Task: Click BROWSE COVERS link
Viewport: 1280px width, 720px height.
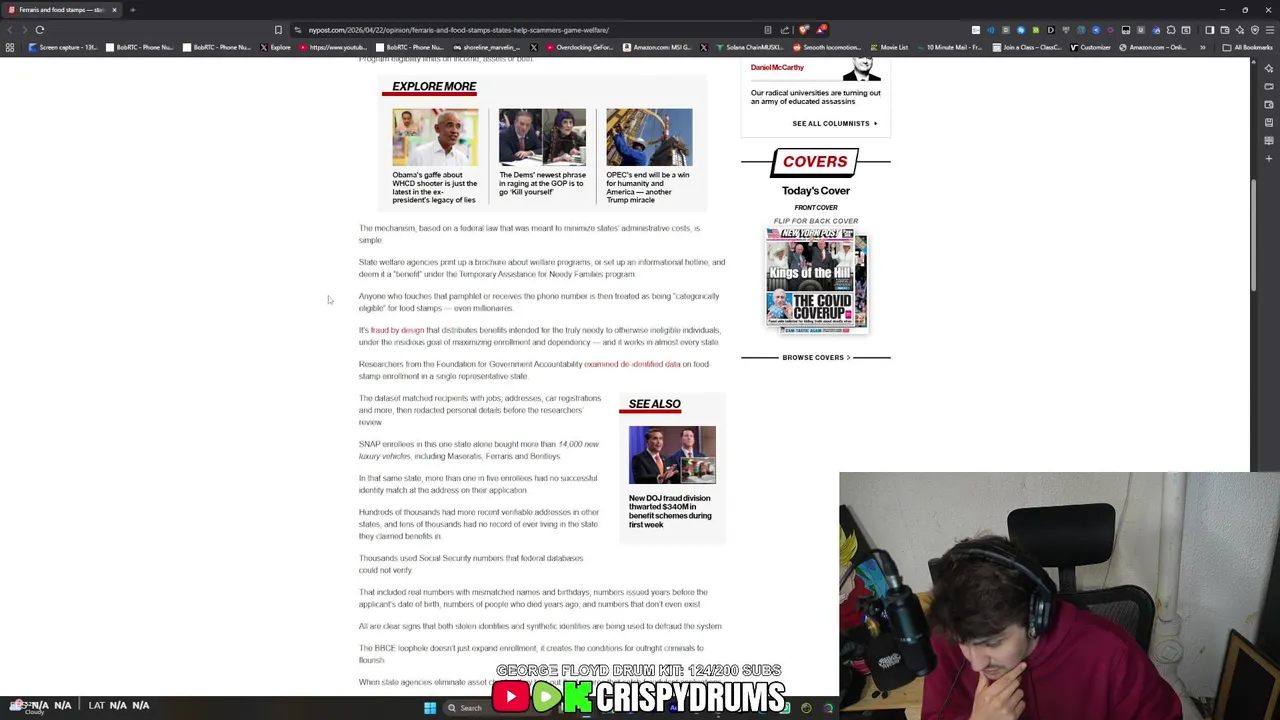Action: 816,357
